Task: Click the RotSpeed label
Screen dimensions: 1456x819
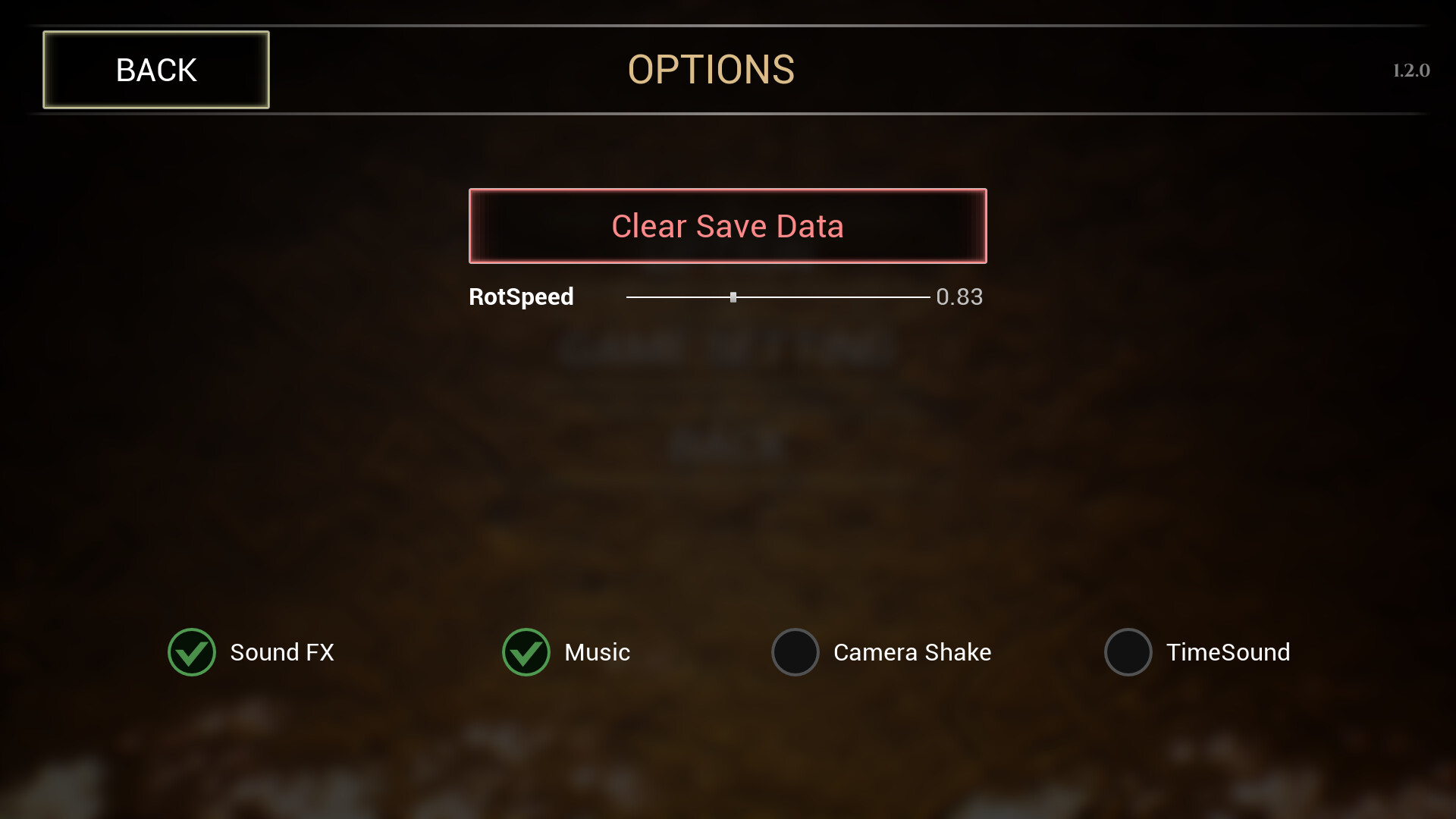Action: [x=521, y=297]
